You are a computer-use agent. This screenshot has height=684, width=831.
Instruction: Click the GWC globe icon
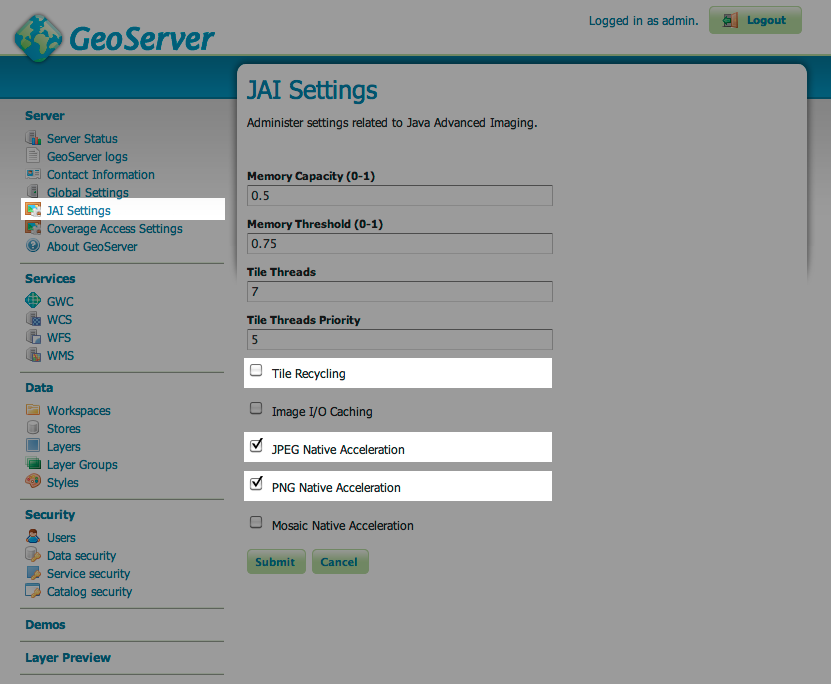pyautogui.click(x=33, y=300)
